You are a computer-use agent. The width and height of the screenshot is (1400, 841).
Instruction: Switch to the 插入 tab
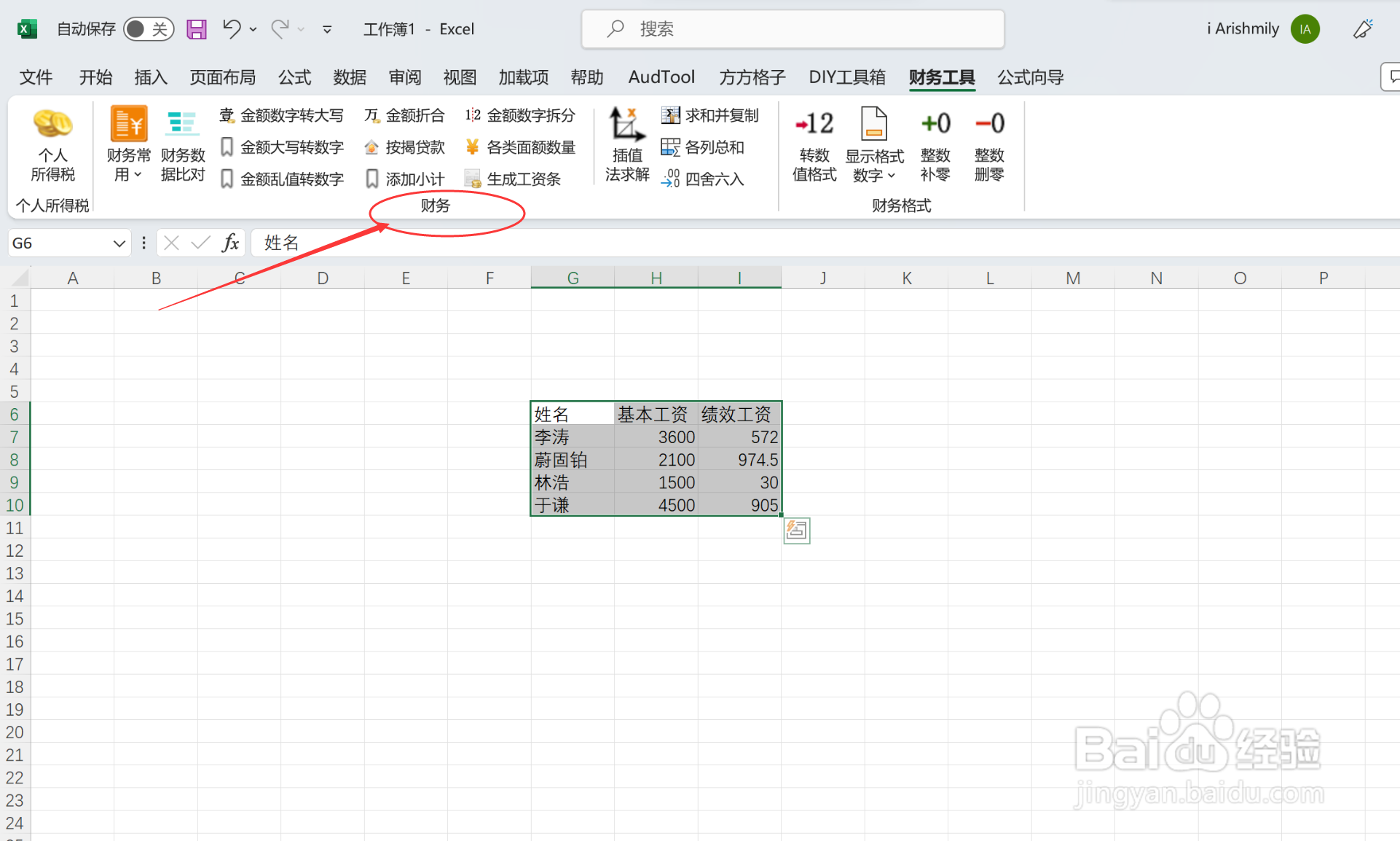(151, 77)
